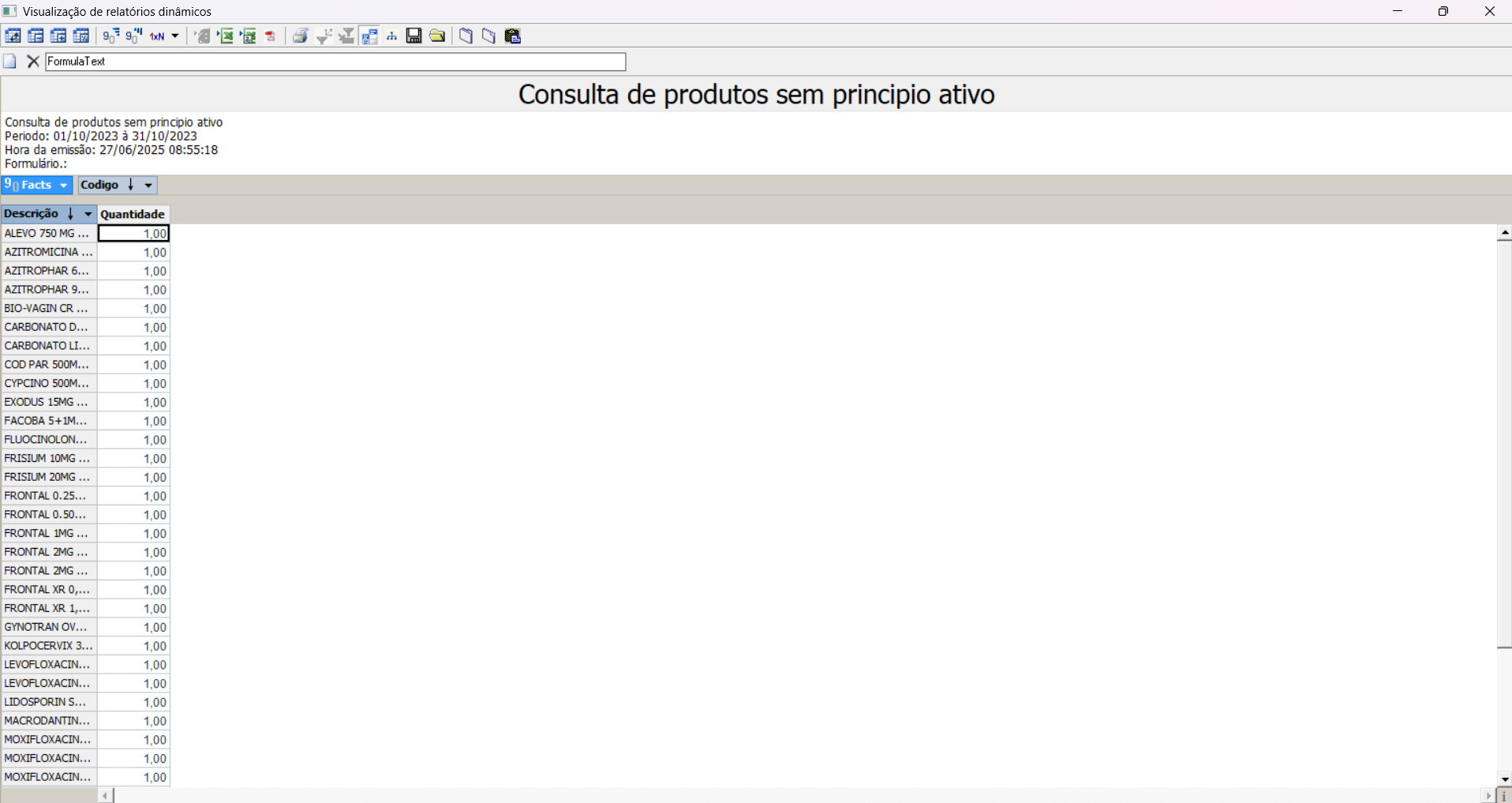Print the report using printer icon
Viewport: 1512px width, 803px height.
(x=301, y=36)
